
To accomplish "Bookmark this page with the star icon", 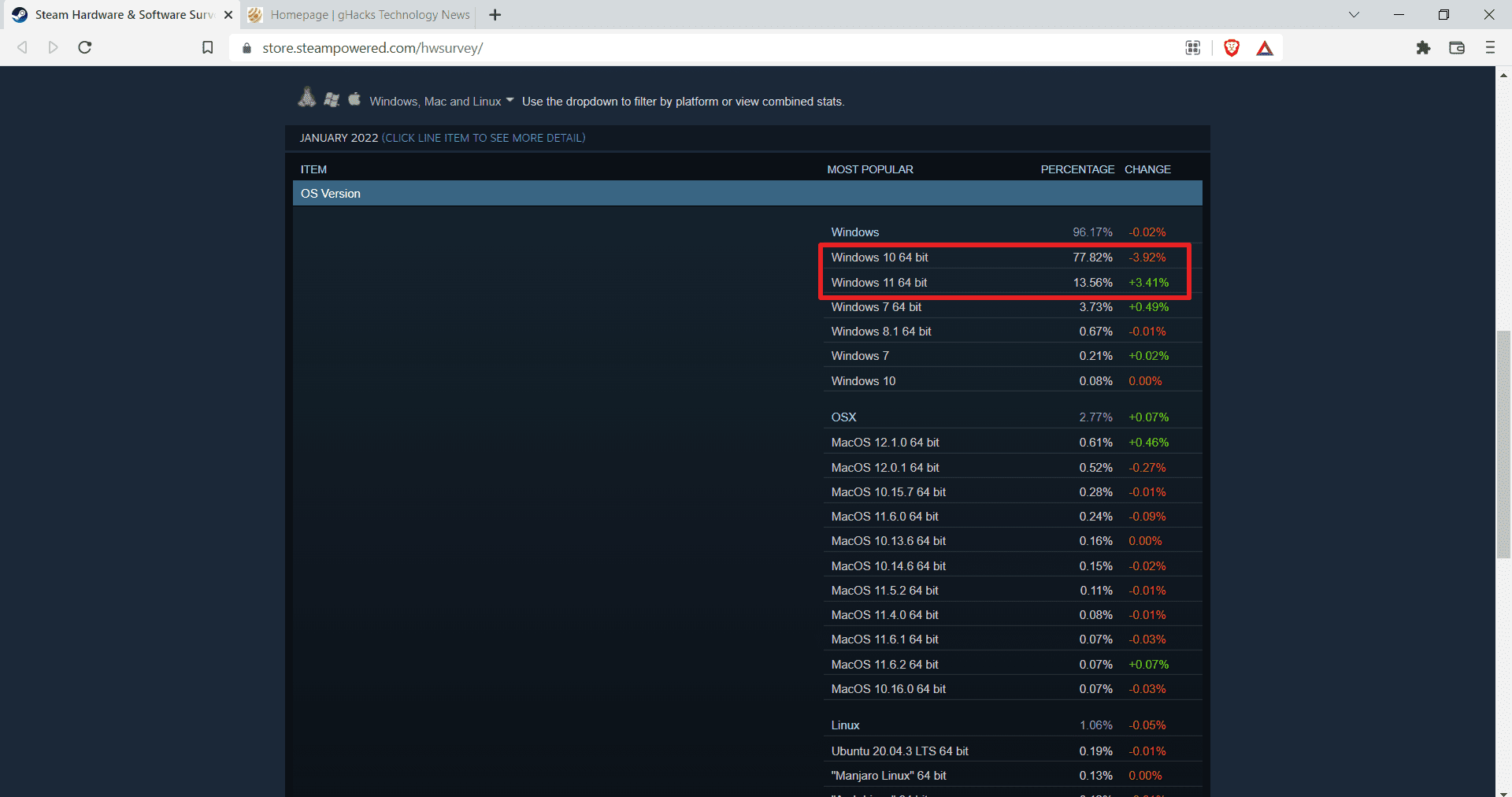I will tap(207, 47).
